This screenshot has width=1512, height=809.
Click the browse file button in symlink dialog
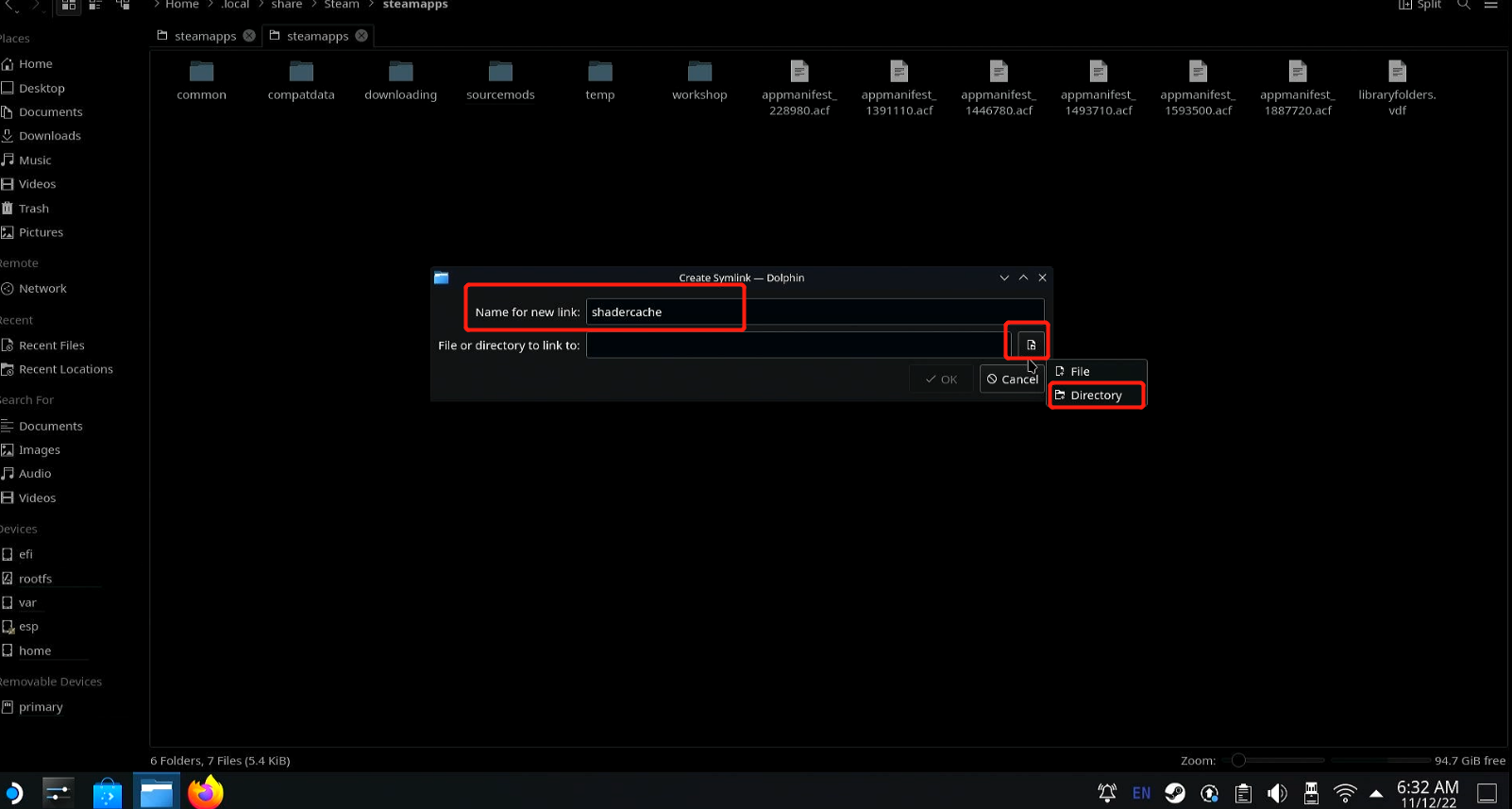[1031, 345]
